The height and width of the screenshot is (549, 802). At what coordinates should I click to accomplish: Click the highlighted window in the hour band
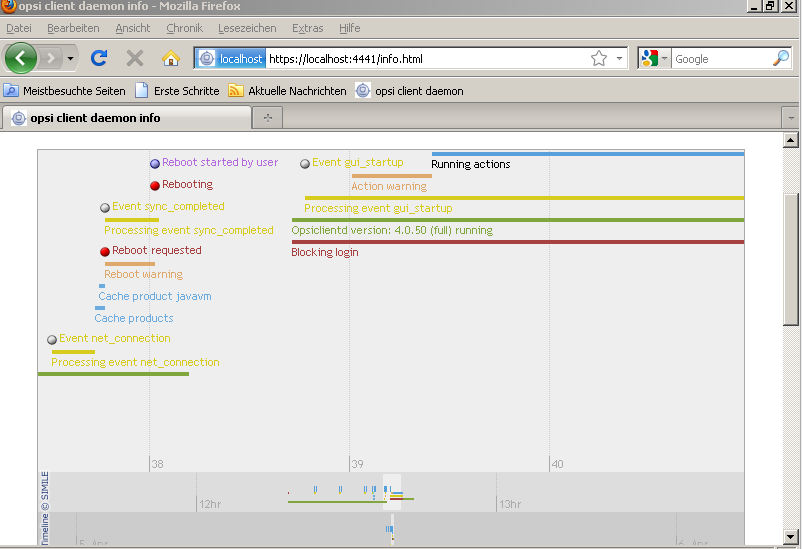392,492
